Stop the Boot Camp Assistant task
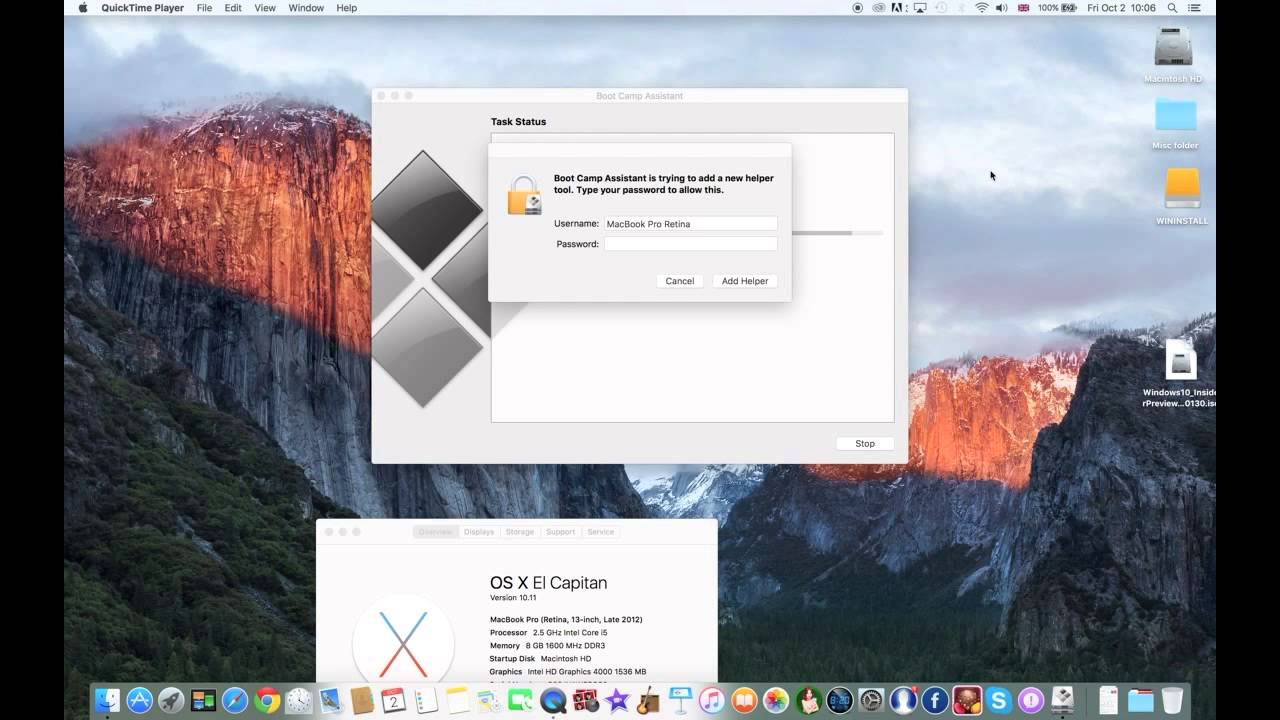This screenshot has width=1280, height=720. (x=865, y=444)
